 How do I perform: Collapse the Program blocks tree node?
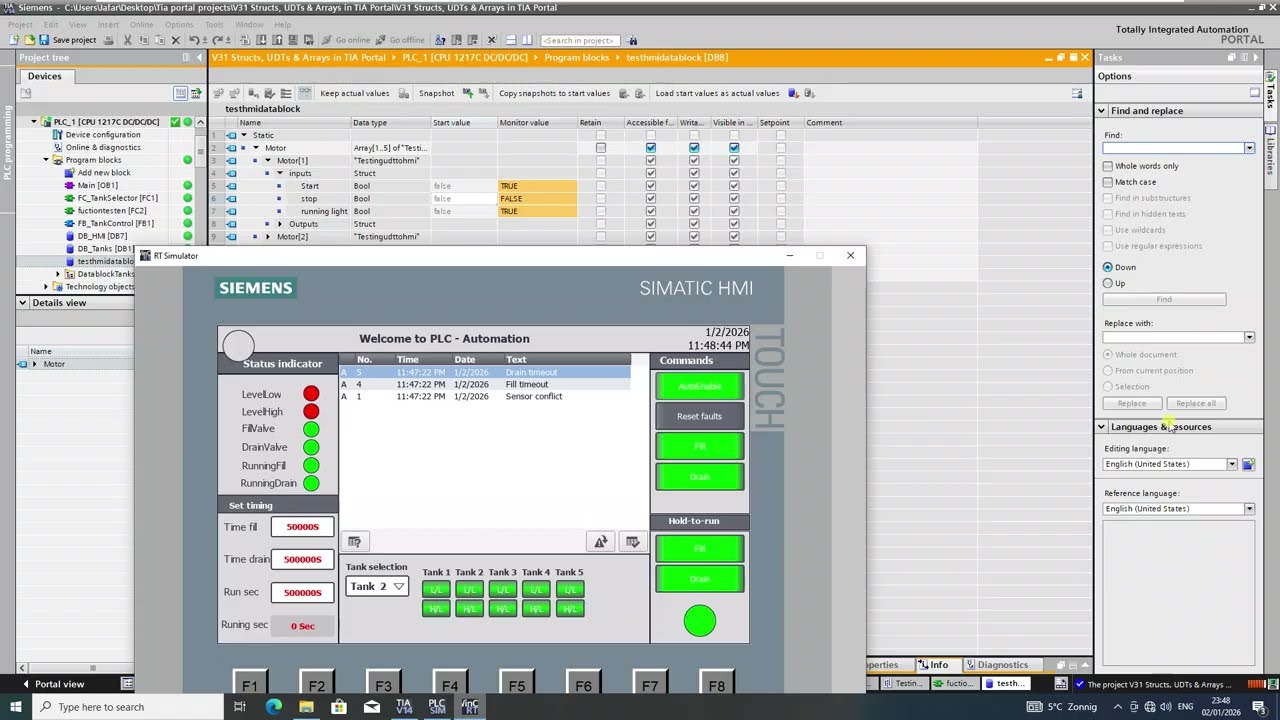tap(46, 160)
